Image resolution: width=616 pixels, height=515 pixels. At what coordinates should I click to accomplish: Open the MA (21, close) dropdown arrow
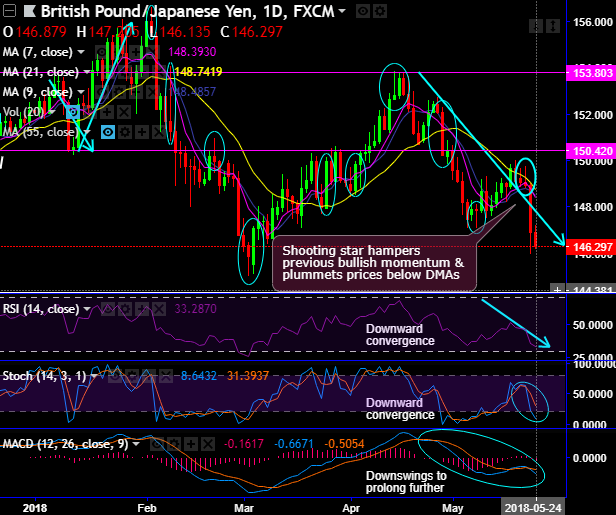pyautogui.click(x=87, y=72)
